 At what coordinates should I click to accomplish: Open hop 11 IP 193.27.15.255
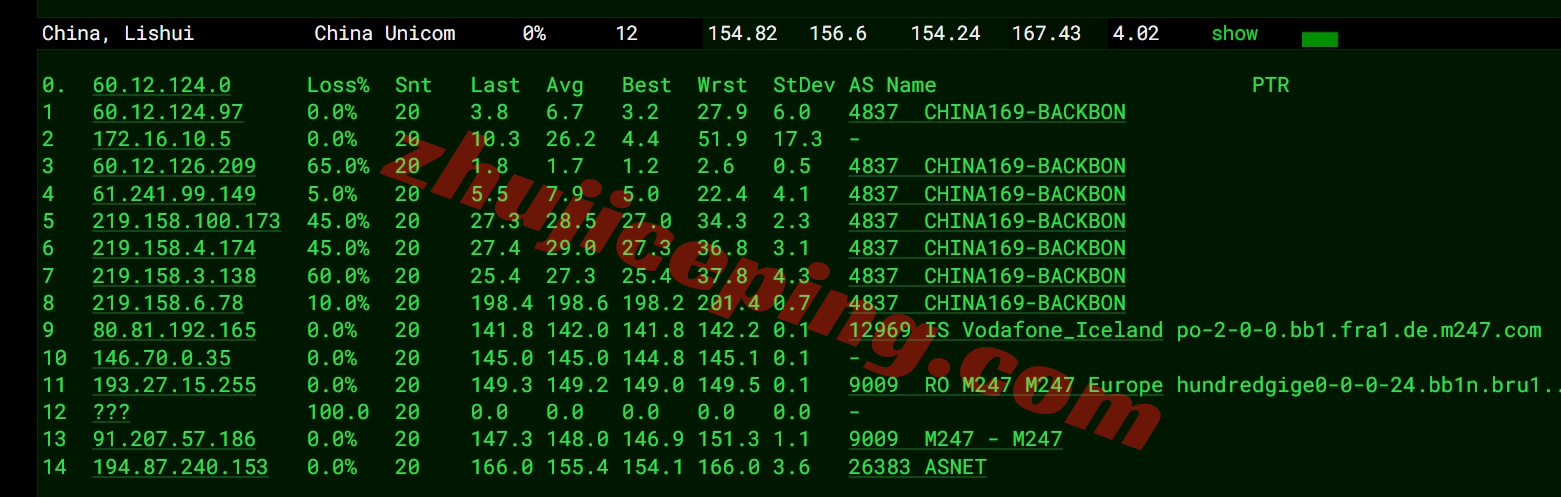[x=174, y=385]
